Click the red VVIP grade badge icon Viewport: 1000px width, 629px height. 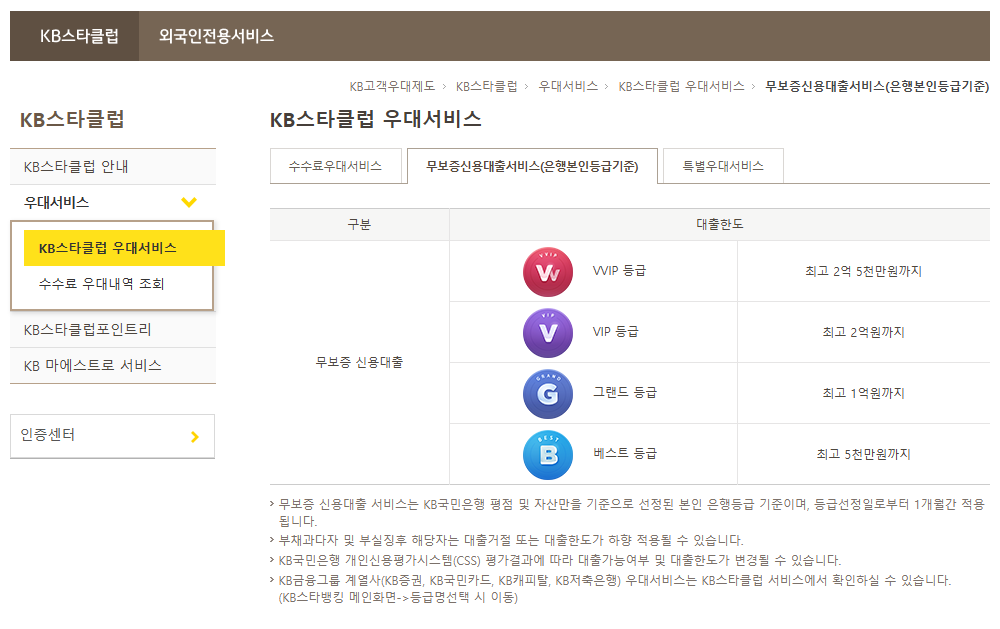coord(548,272)
